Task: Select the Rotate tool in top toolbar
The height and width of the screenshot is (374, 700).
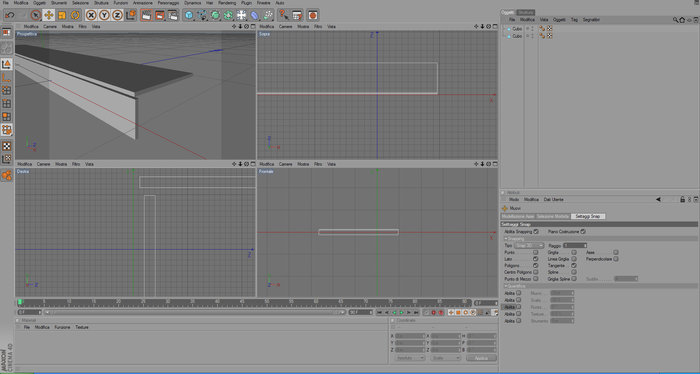Action: (x=75, y=15)
